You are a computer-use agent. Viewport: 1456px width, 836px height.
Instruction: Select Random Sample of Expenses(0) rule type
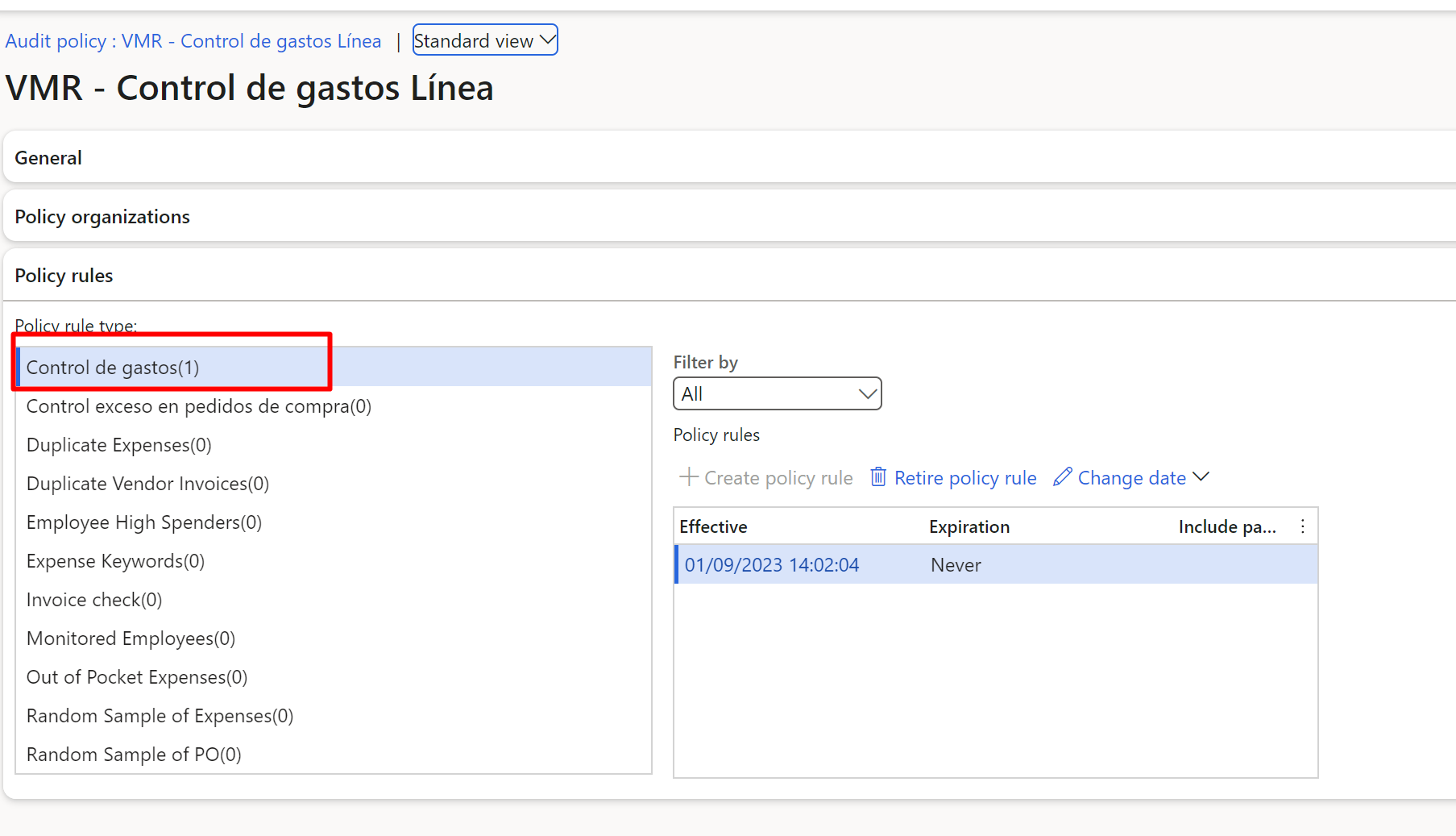point(334,716)
